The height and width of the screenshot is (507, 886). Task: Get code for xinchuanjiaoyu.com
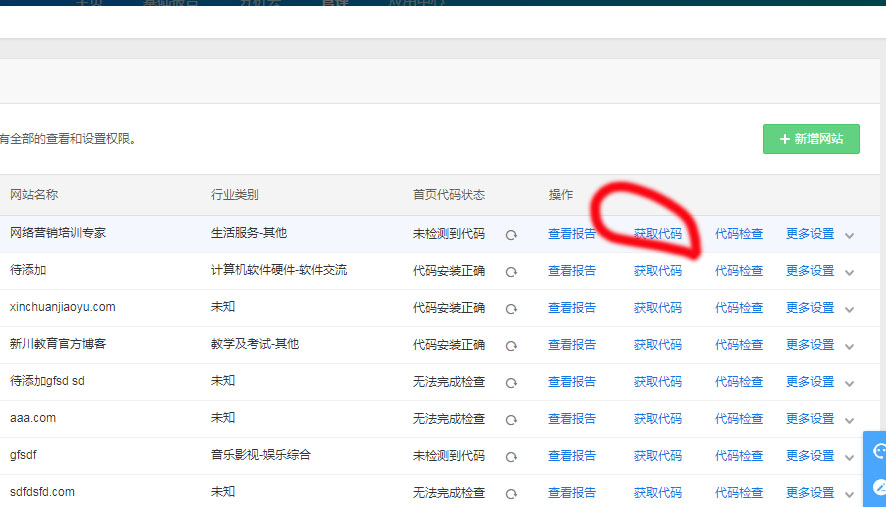tap(658, 308)
